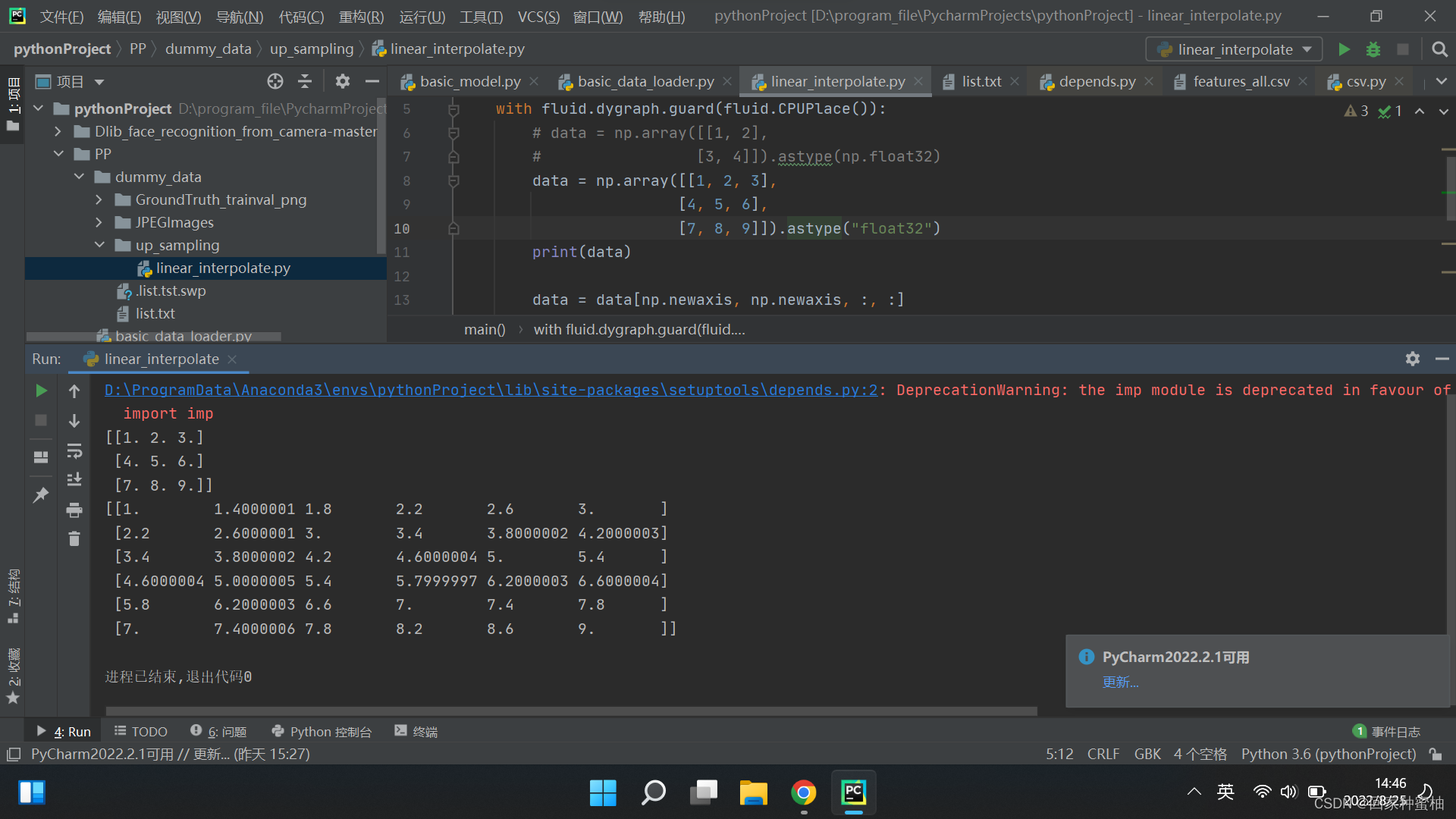Clear console with trash icon

[74, 539]
